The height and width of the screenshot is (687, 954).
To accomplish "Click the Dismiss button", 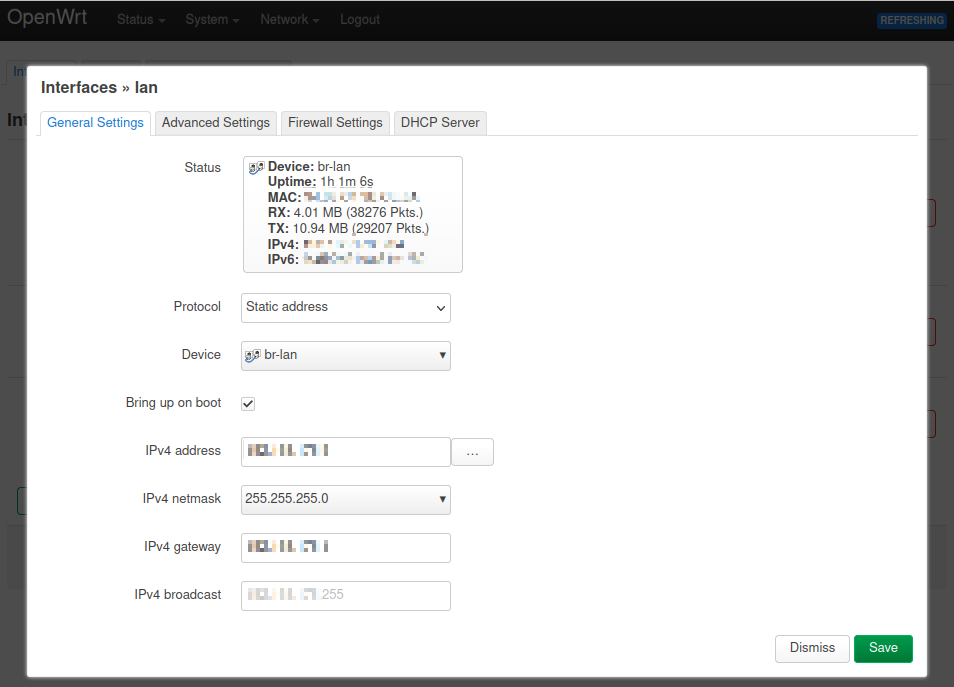I will pyautogui.click(x=811, y=648).
